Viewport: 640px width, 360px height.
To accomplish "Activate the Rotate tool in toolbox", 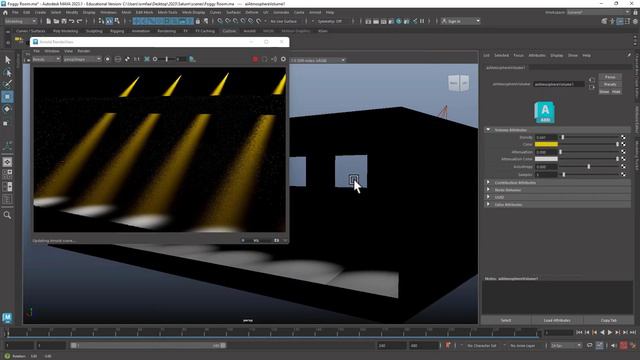I will [x=7, y=109].
